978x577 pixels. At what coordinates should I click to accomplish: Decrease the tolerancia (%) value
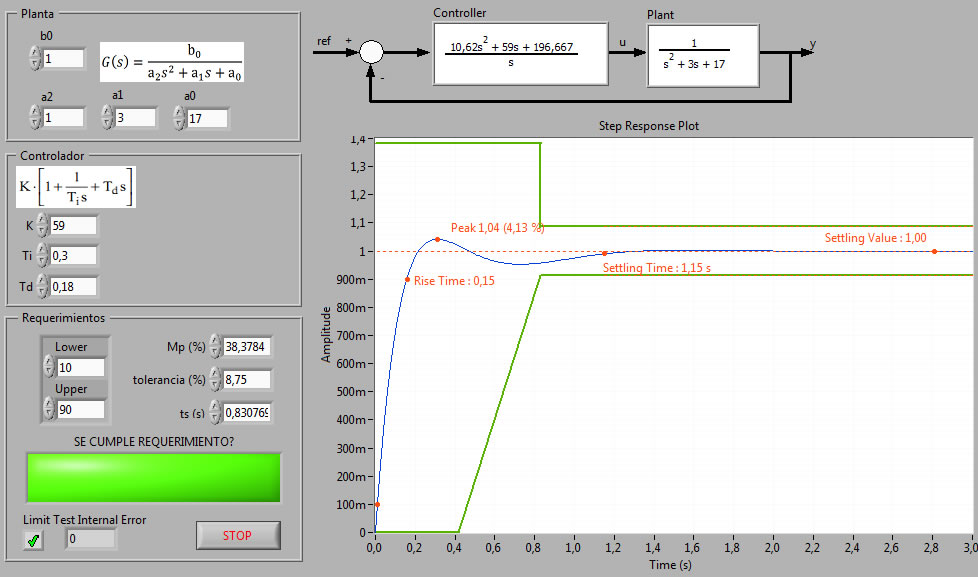pyautogui.click(x=213, y=384)
